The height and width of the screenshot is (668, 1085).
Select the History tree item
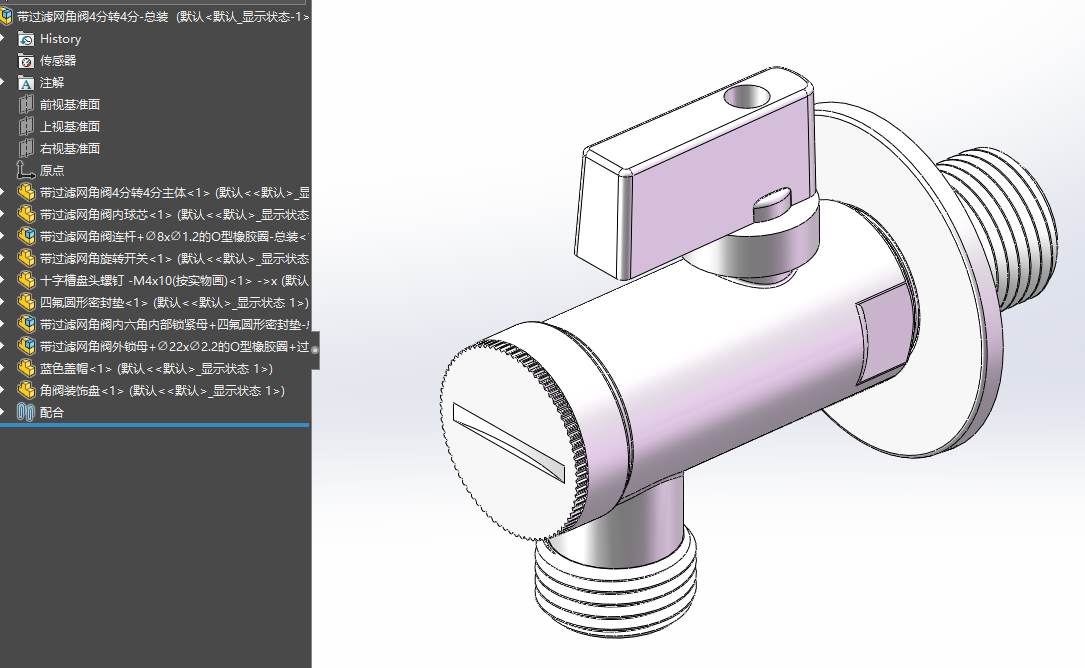[x=60, y=39]
